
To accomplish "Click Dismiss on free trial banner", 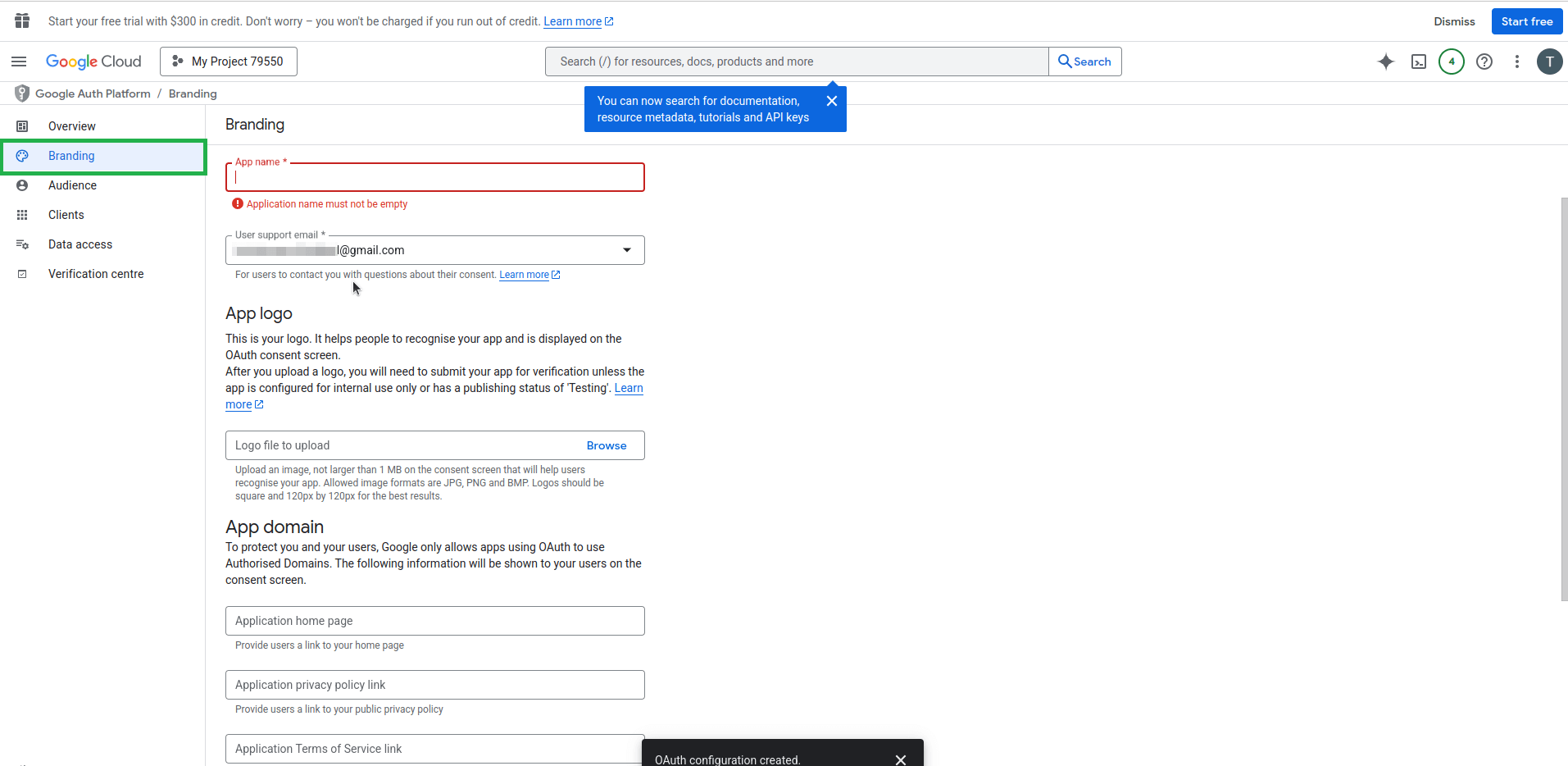I will pos(1453,21).
